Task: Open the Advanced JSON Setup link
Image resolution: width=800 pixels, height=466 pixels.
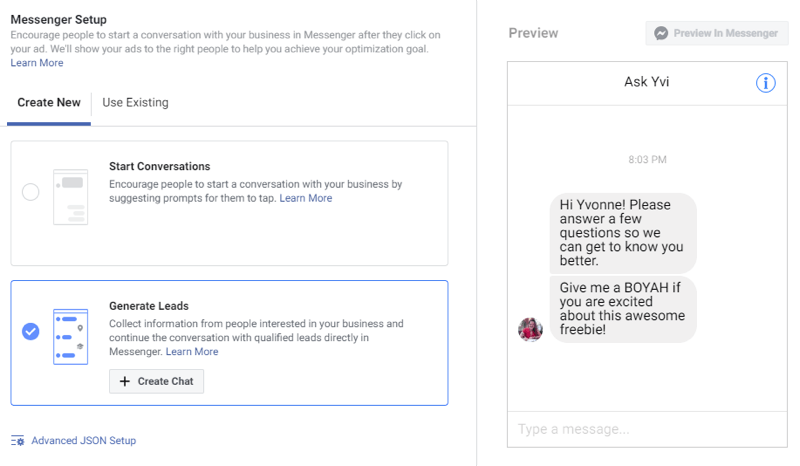Action: (x=84, y=440)
